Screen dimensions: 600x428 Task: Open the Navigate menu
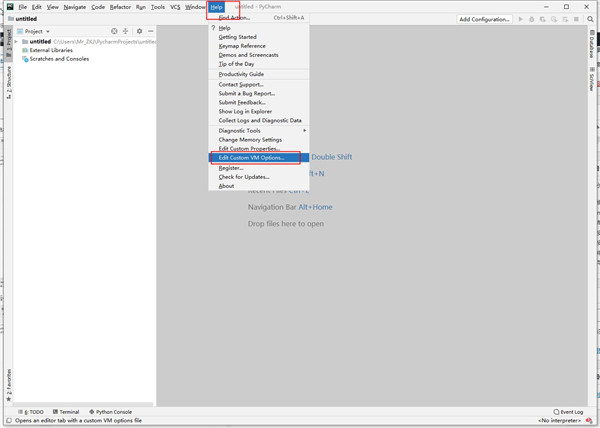pos(75,7)
